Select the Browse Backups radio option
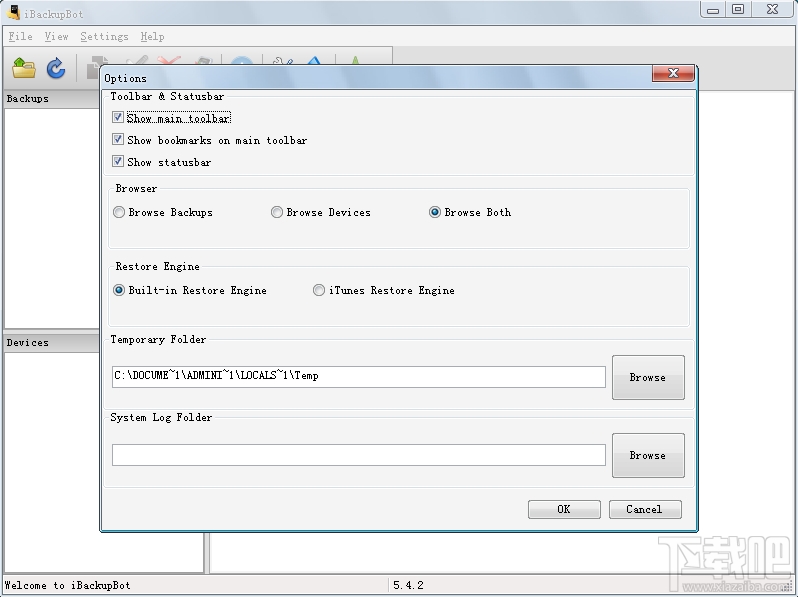The image size is (798, 597). pyautogui.click(x=119, y=212)
